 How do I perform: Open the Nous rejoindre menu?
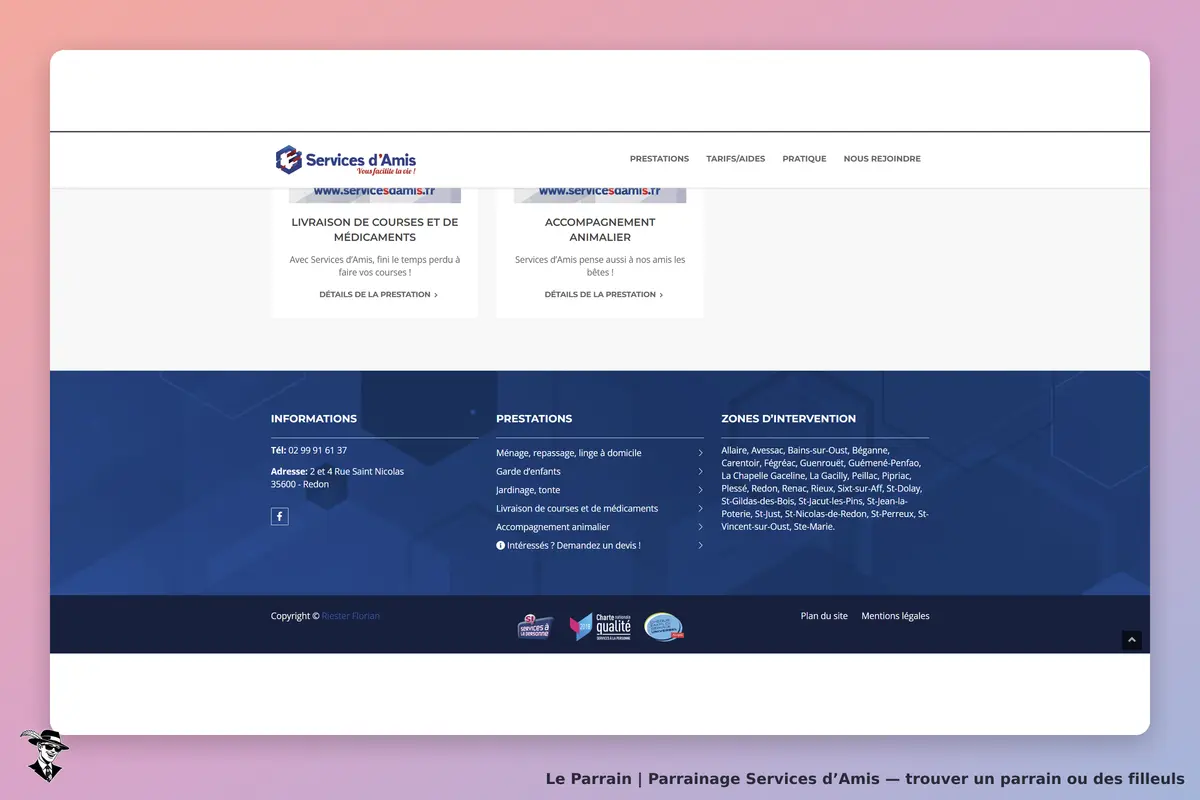[x=882, y=159]
